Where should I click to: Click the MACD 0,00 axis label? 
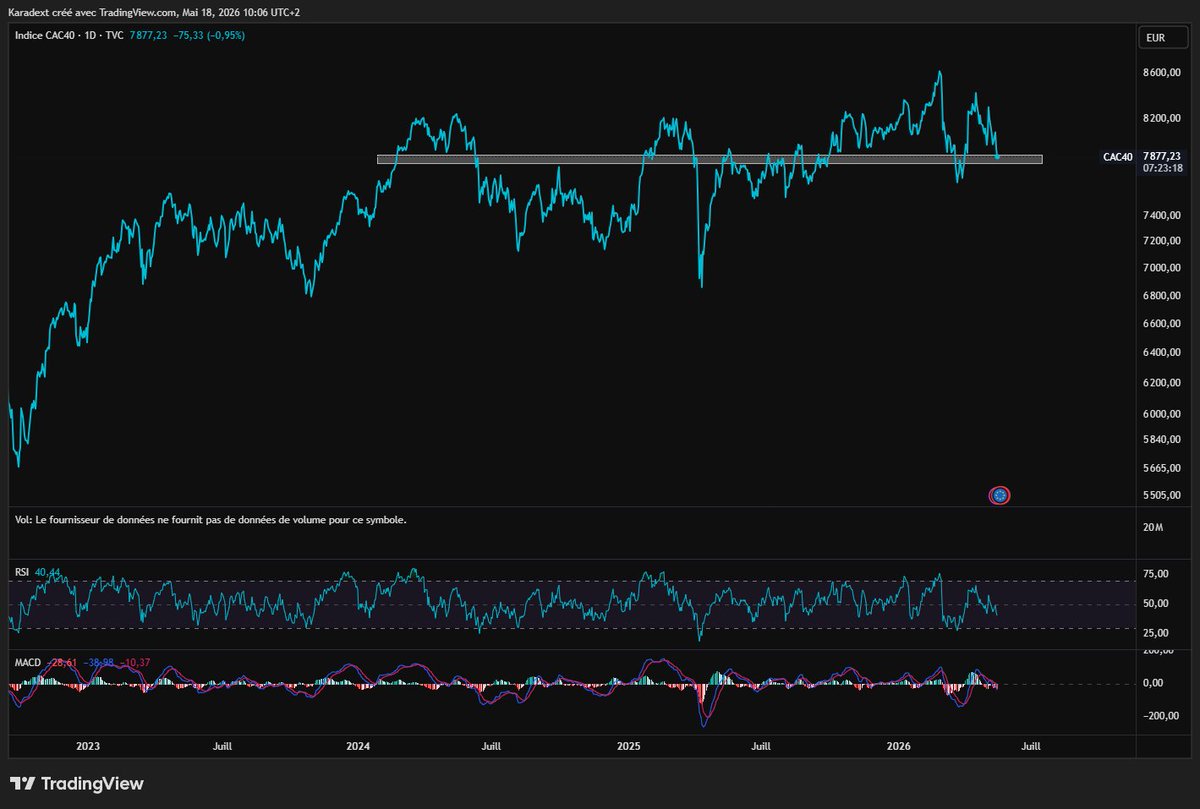point(1154,683)
